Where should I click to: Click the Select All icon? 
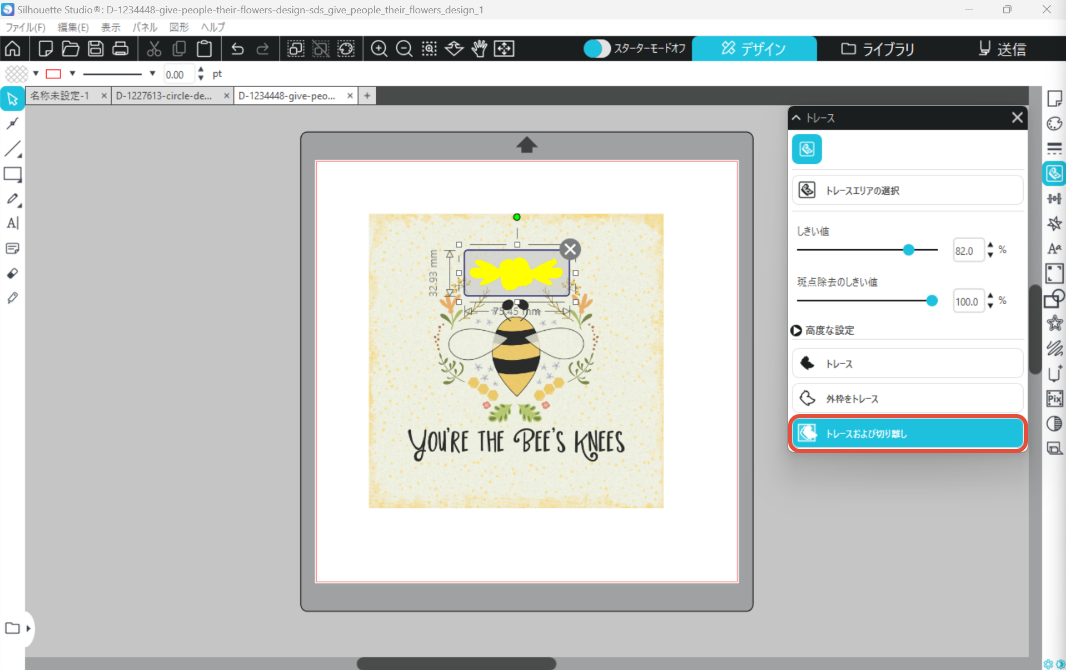click(x=296, y=48)
